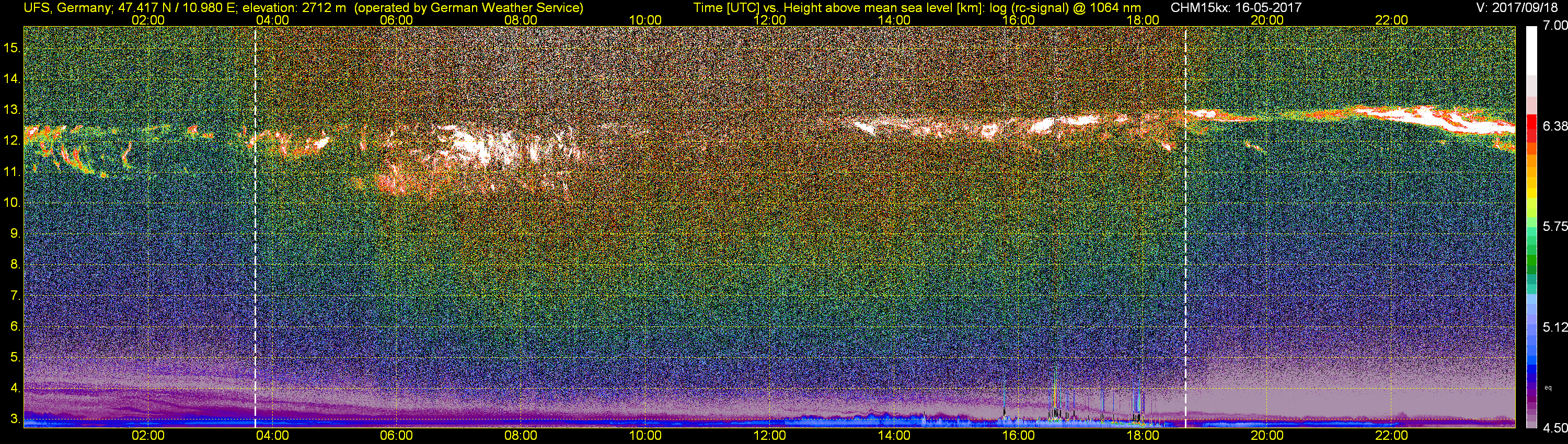Click the '10:00' label on the top time axis

coord(645,20)
